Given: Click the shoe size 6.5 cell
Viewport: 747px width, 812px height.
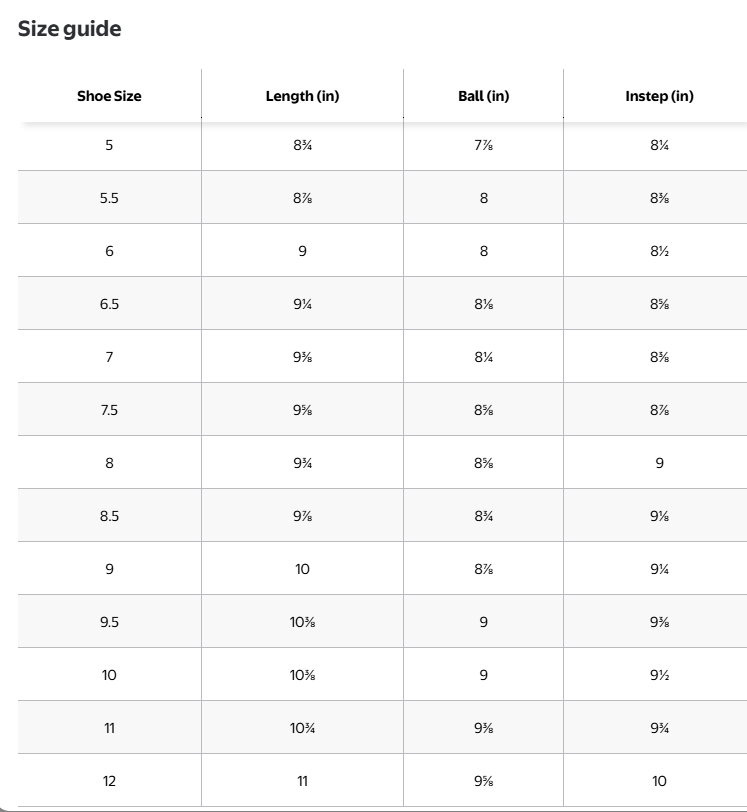Looking at the screenshot, I should click(109, 304).
